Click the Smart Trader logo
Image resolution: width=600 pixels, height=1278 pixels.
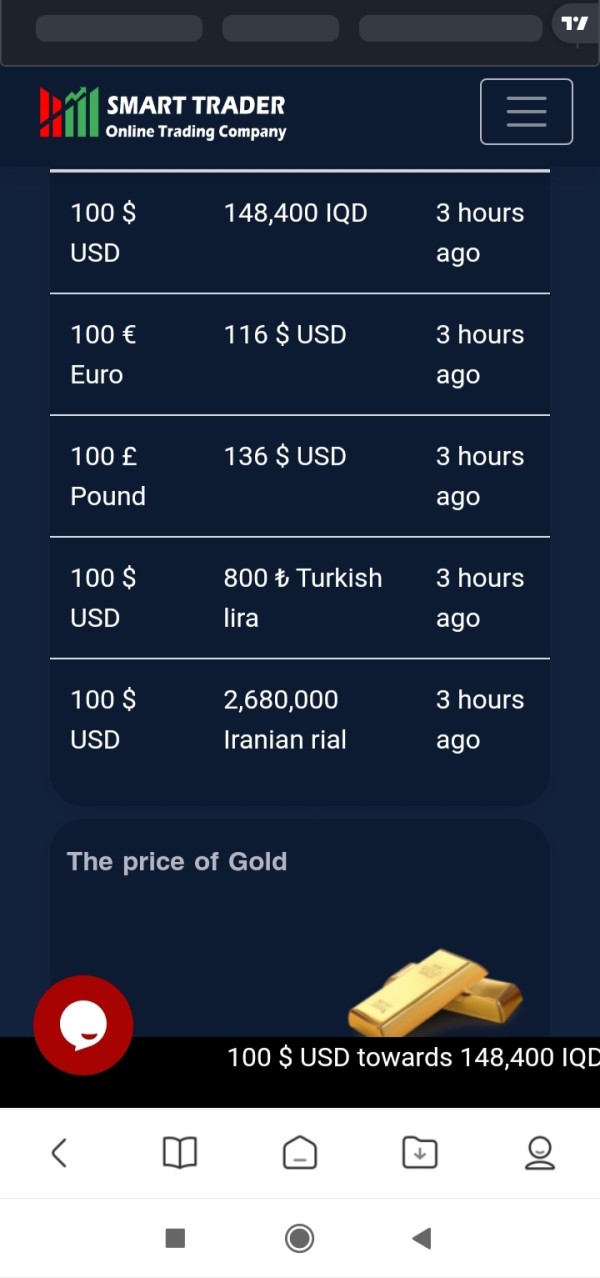(163, 113)
